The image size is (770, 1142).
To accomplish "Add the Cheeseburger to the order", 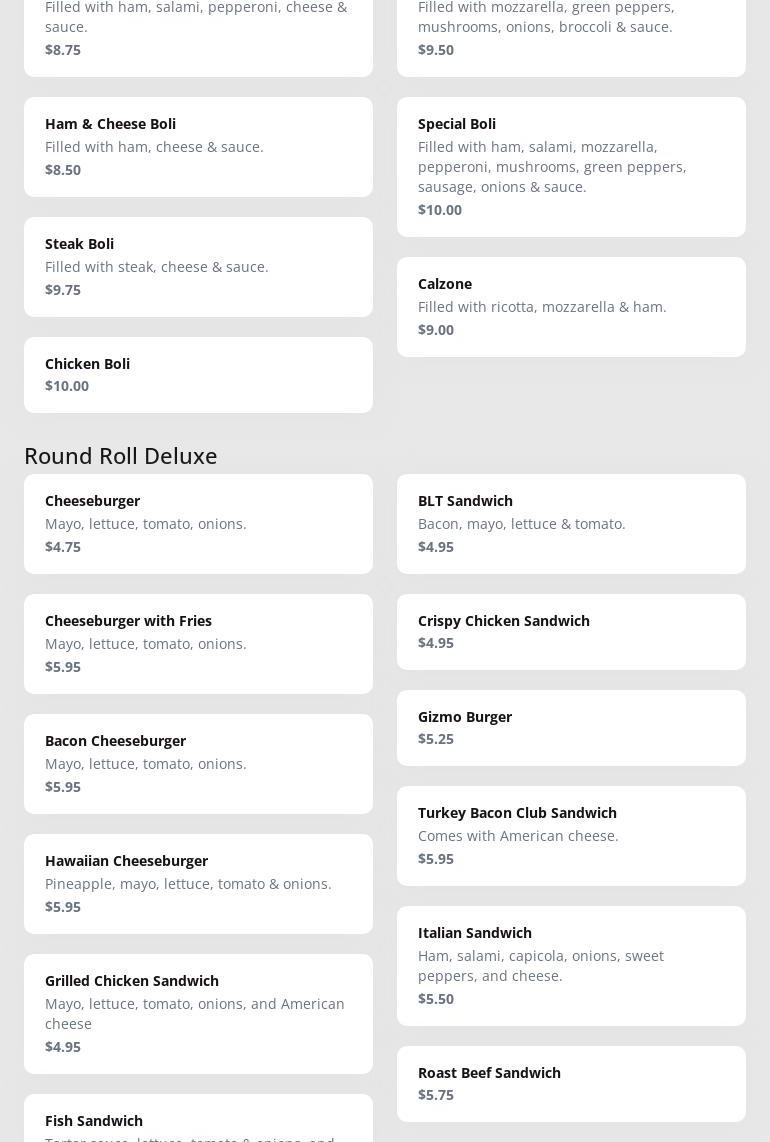I will pyautogui.click(x=198, y=524).
